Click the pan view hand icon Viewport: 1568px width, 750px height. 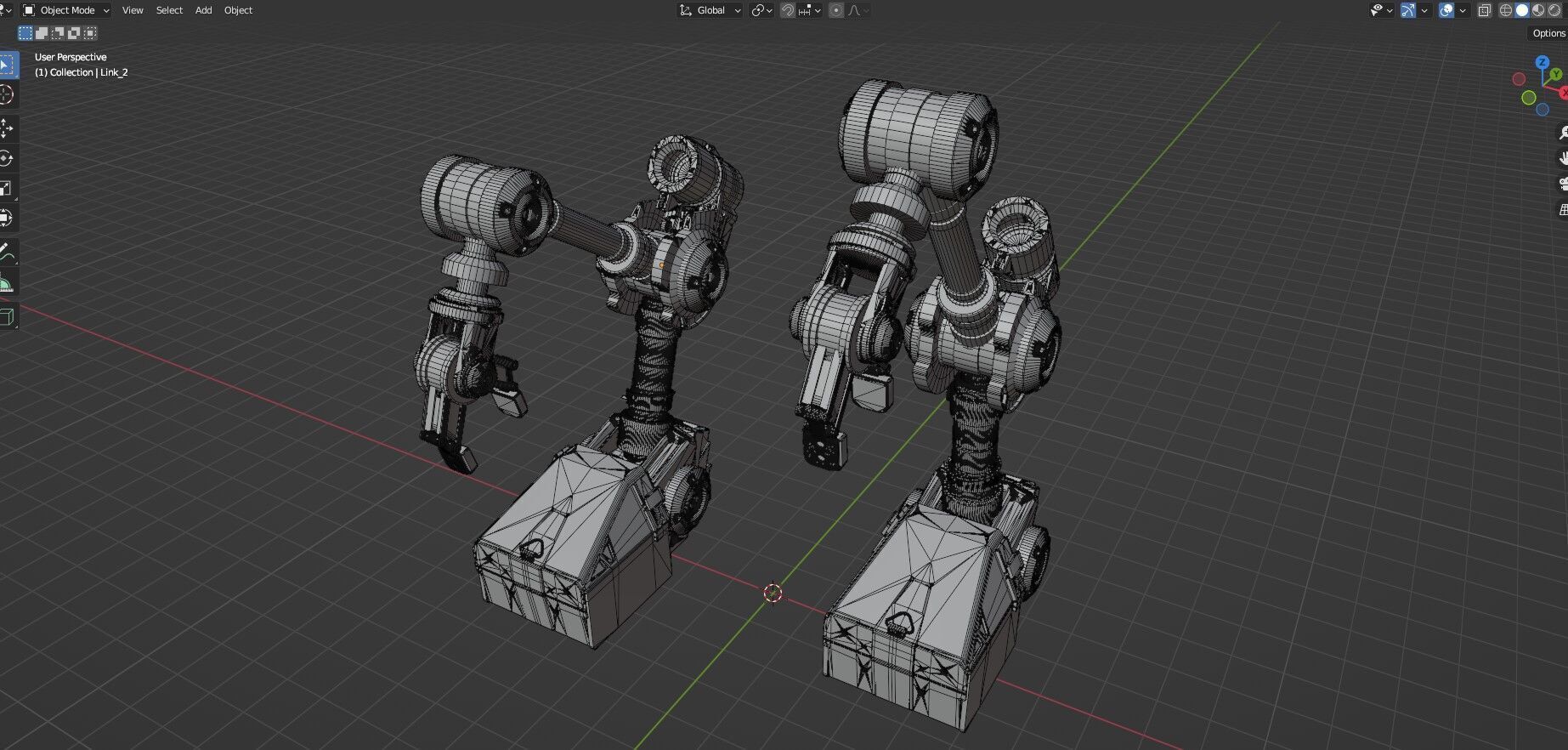point(1562,158)
